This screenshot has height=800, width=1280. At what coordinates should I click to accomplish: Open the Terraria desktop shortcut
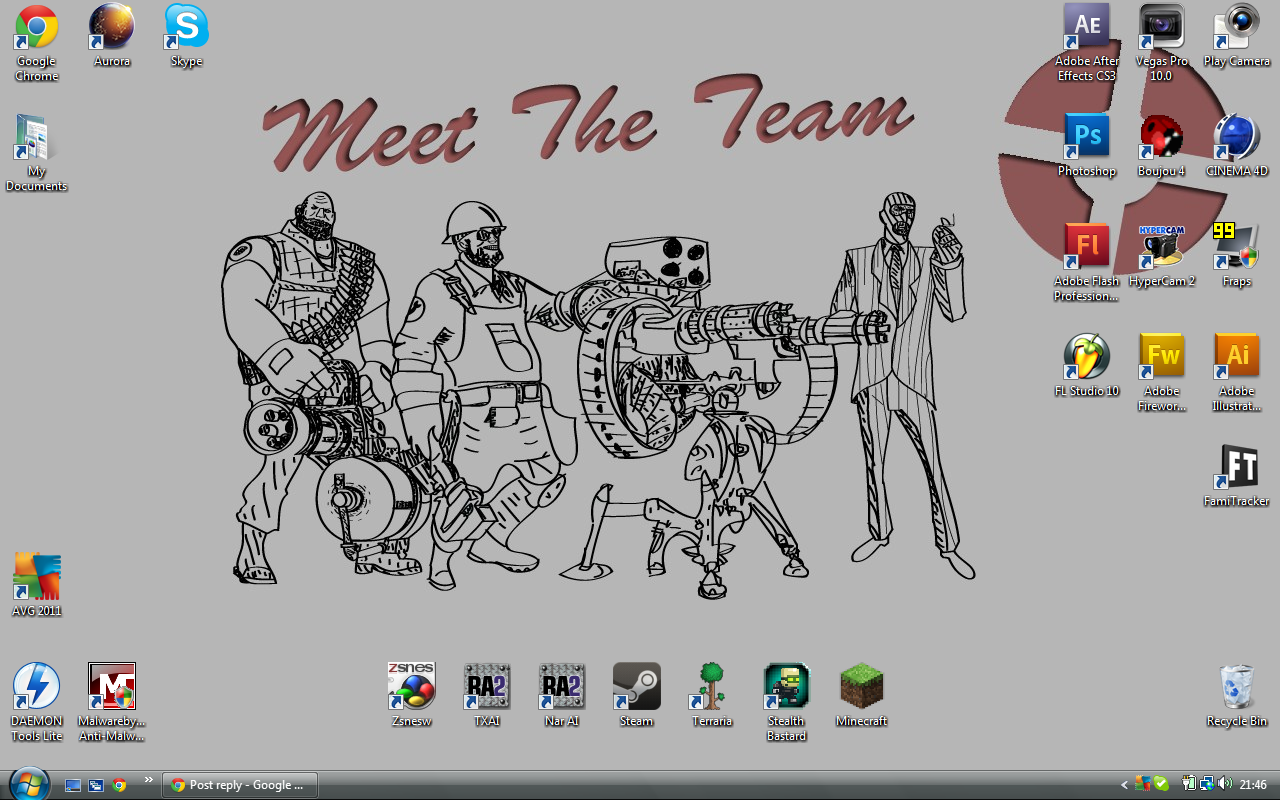point(712,687)
